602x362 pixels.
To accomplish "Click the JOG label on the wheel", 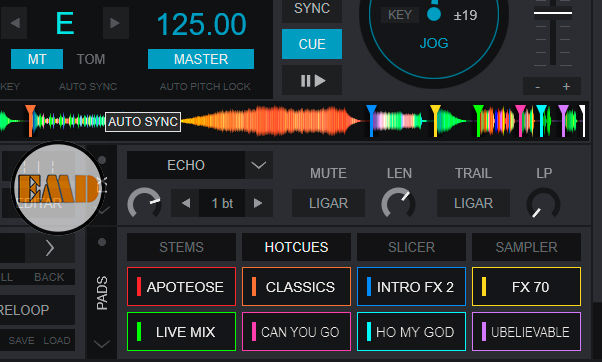I will click(x=434, y=43).
